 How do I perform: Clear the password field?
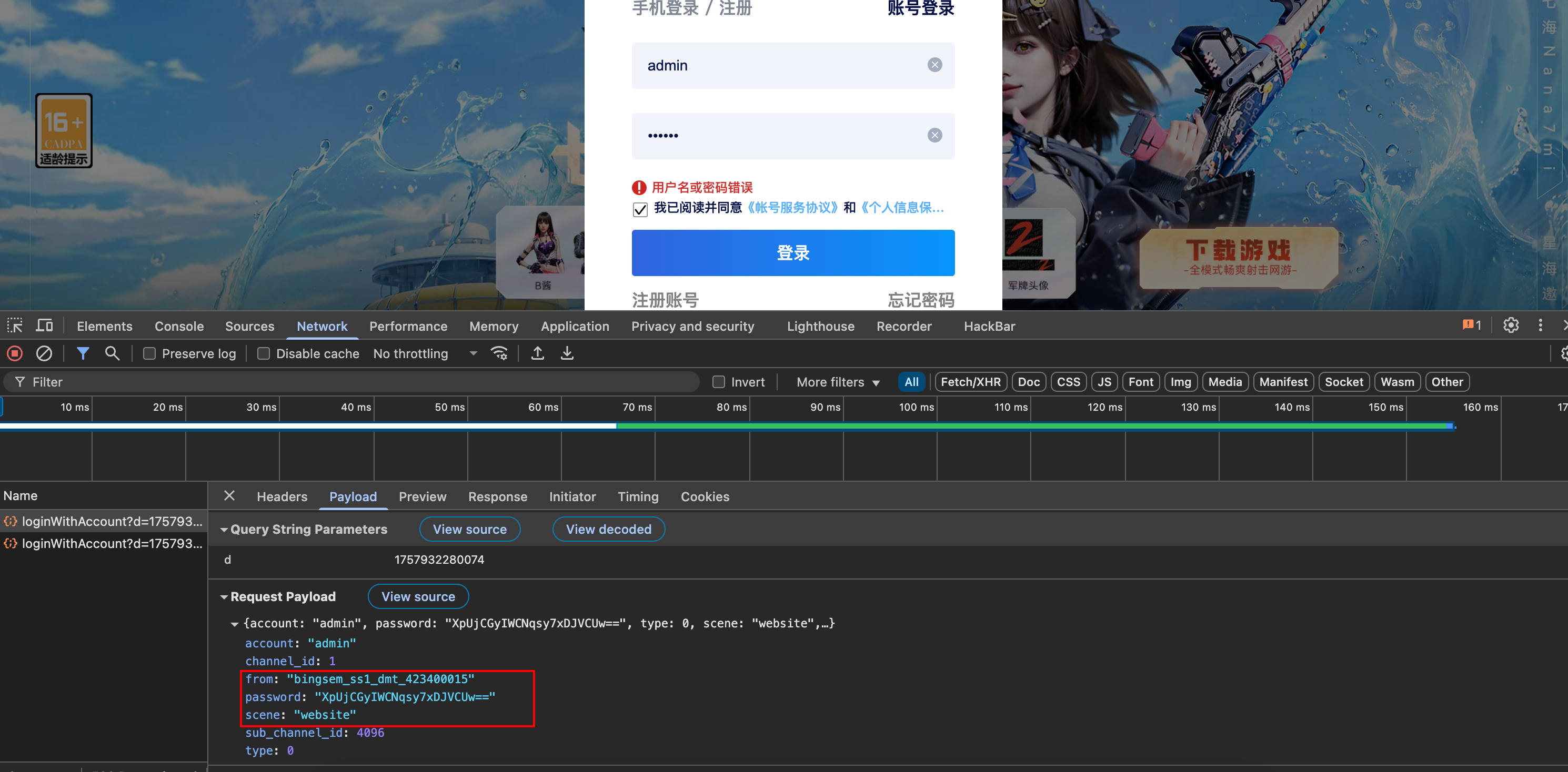pos(935,135)
